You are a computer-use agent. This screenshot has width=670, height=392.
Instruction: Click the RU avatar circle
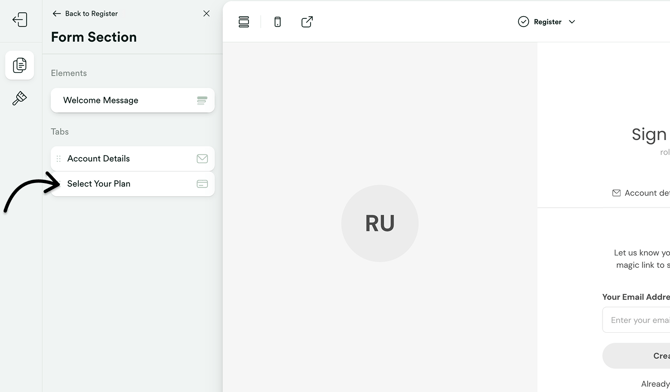[380, 223]
